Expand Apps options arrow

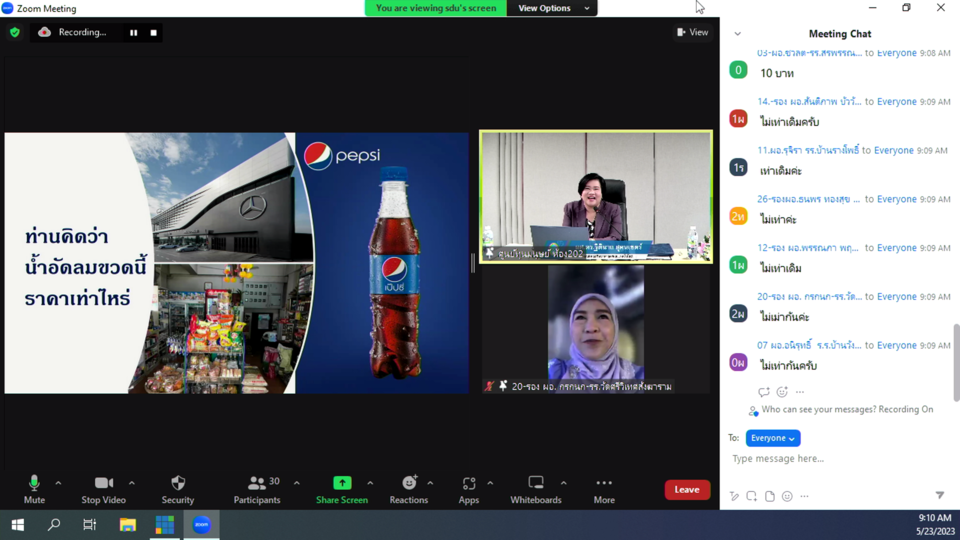(490, 483)
